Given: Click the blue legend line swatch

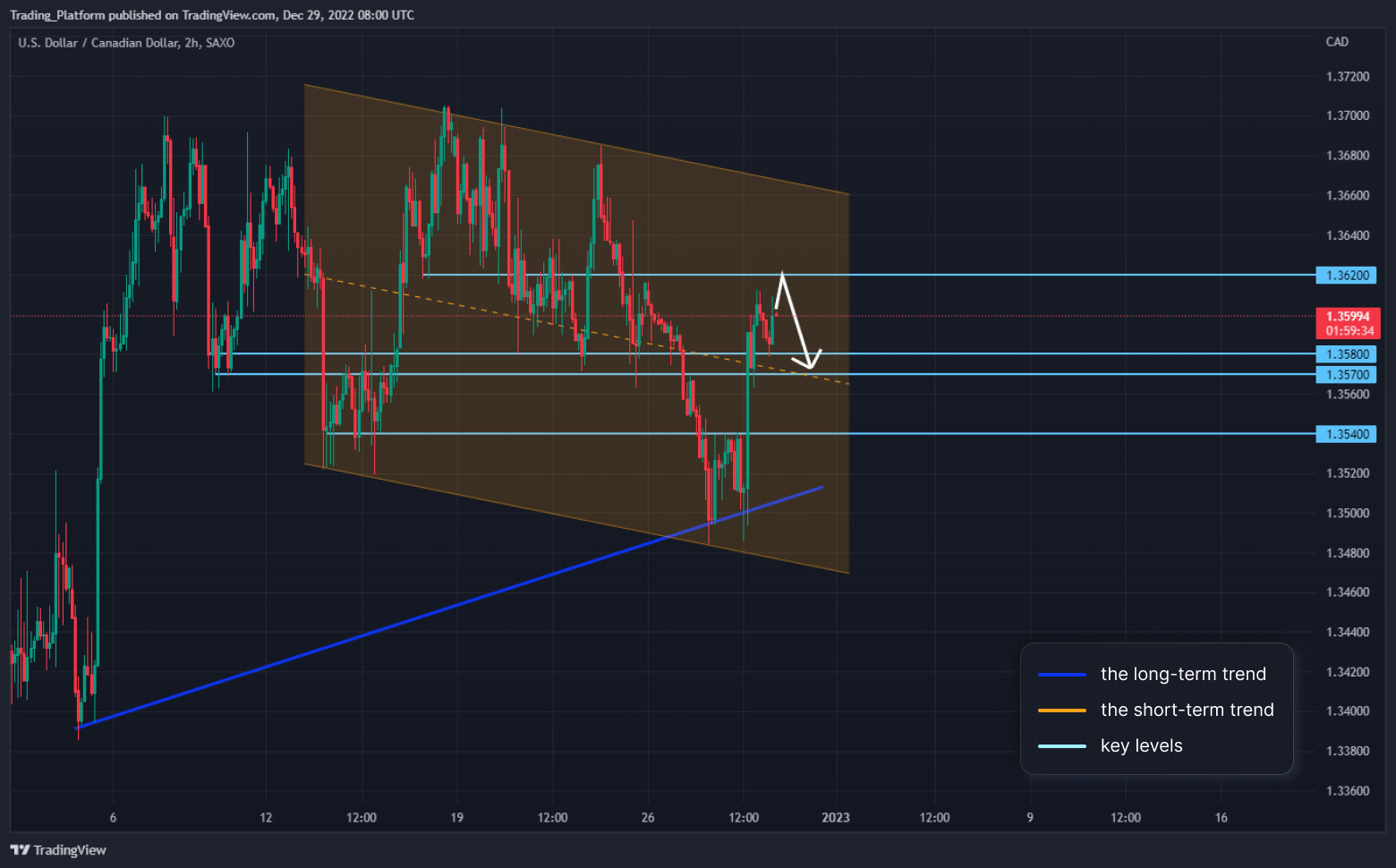Looking at the screenshot, I should tap(1061, 675).
